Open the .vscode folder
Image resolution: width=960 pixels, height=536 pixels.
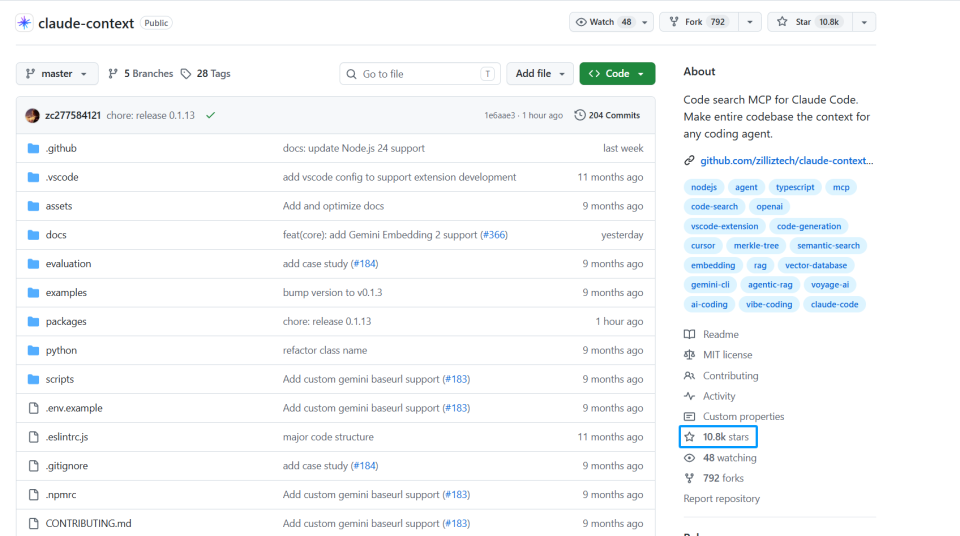coord(62,177)
